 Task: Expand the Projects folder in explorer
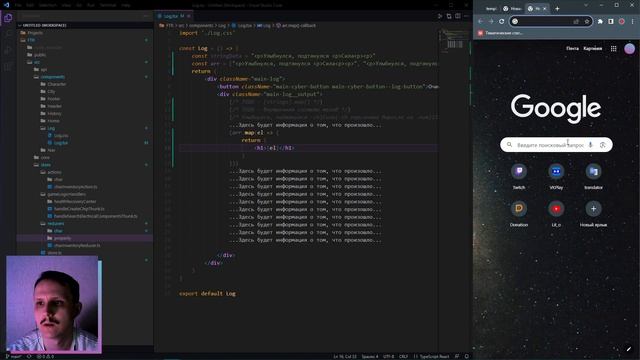[35, 33]
